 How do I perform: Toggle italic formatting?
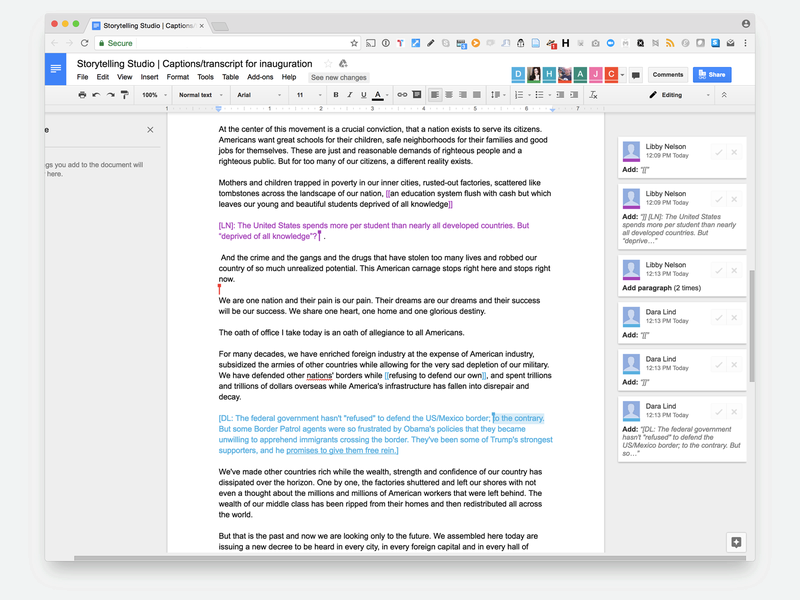click(x=349, y=95)
